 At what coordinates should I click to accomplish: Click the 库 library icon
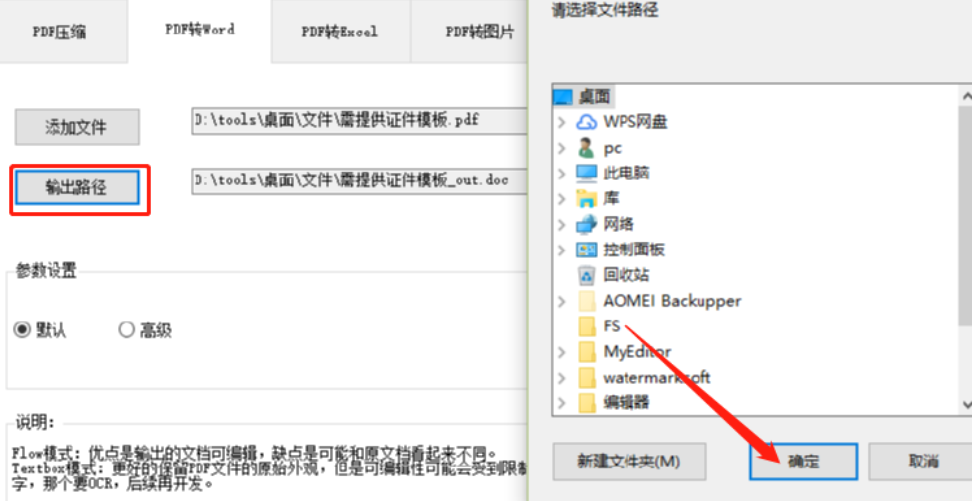pos(586,198)
